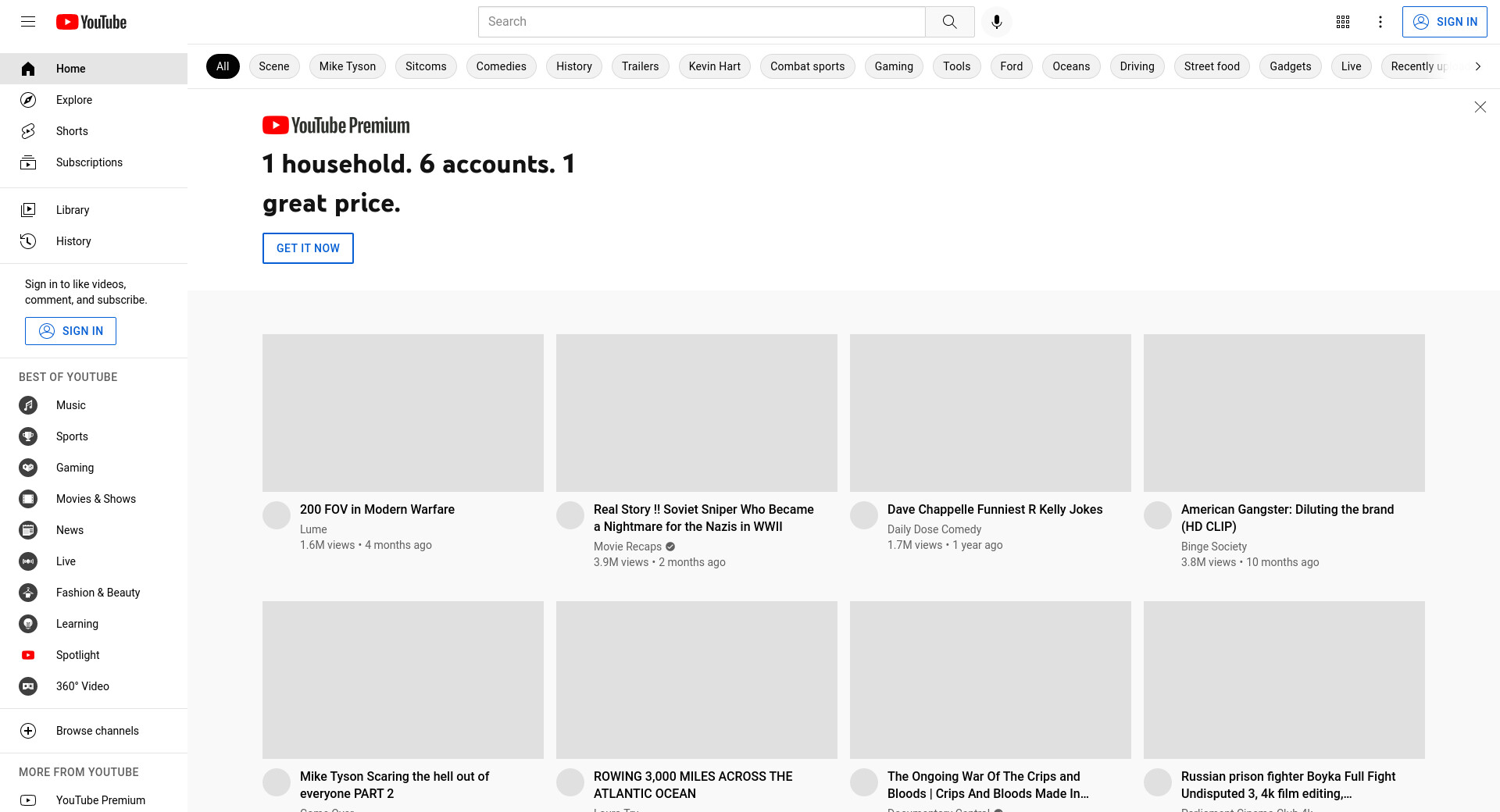This screenshot has width=1500, height=812.
Task: Select the All filter chip
Action: [223, 66]
